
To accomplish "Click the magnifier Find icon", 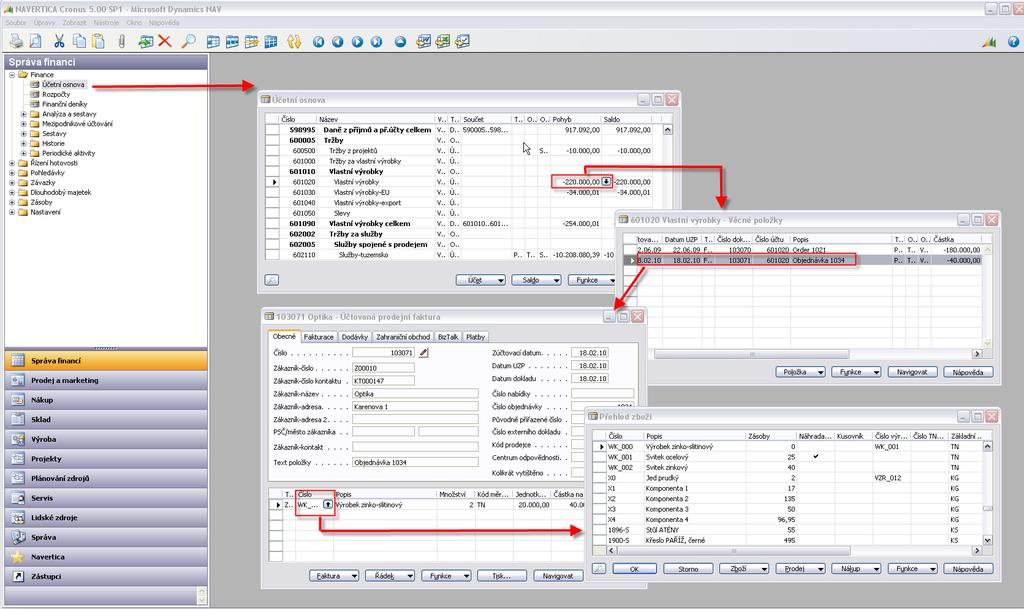I will [x=188, y=41].
